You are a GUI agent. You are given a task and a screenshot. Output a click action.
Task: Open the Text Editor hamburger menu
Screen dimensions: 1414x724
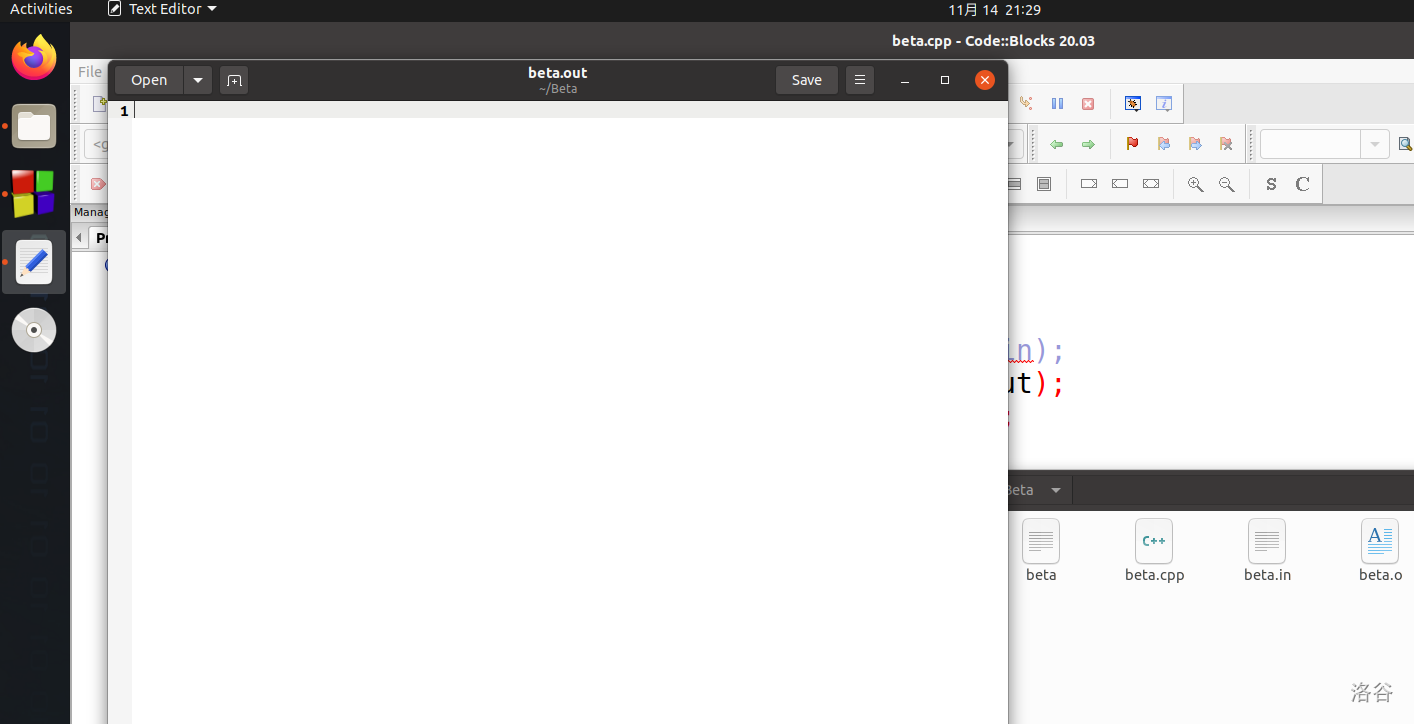pos(859,80)
